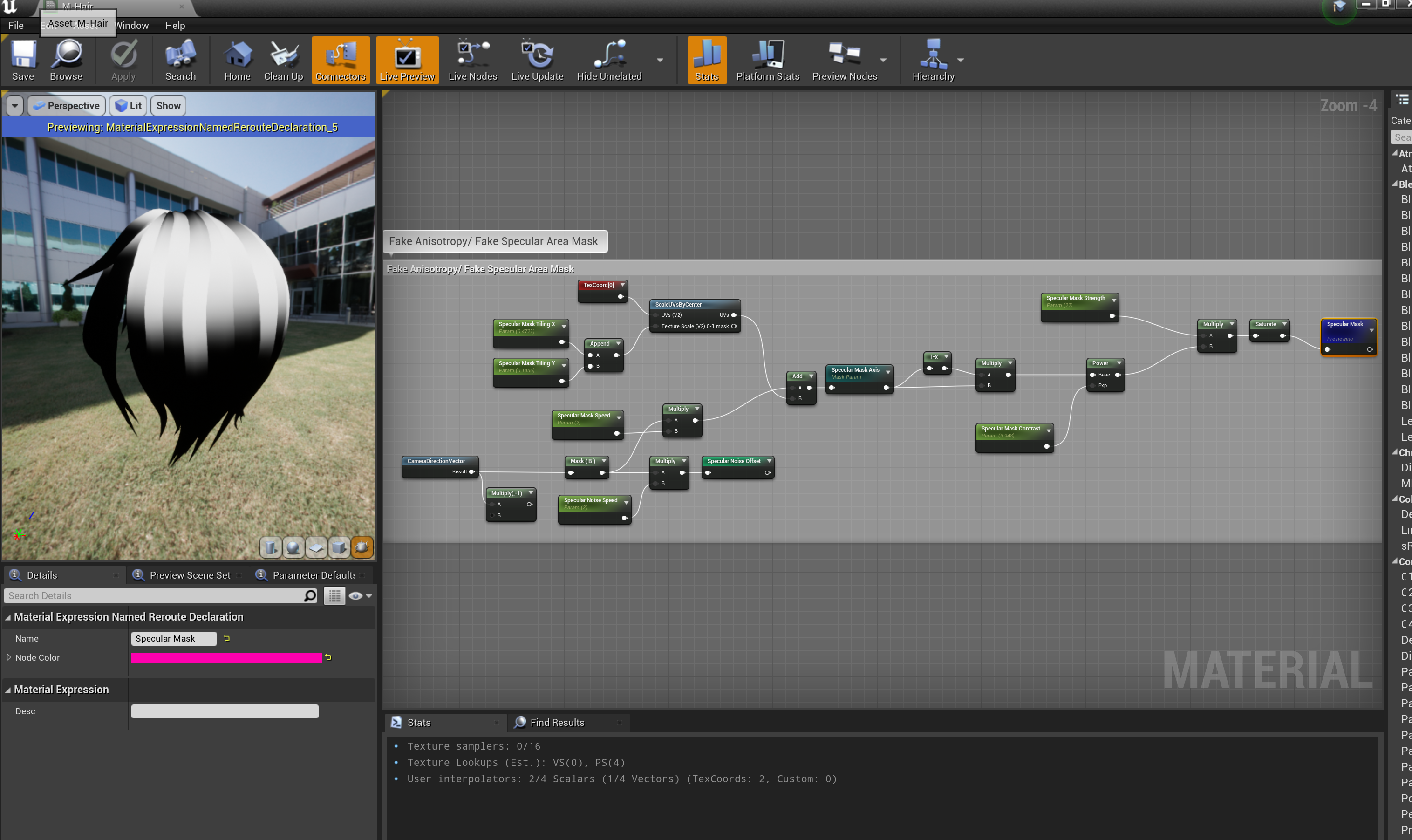This screenshot has width=1412, height=840.
Task: Click the Apply toolbar icon
Action: click(x=123, y=61)
